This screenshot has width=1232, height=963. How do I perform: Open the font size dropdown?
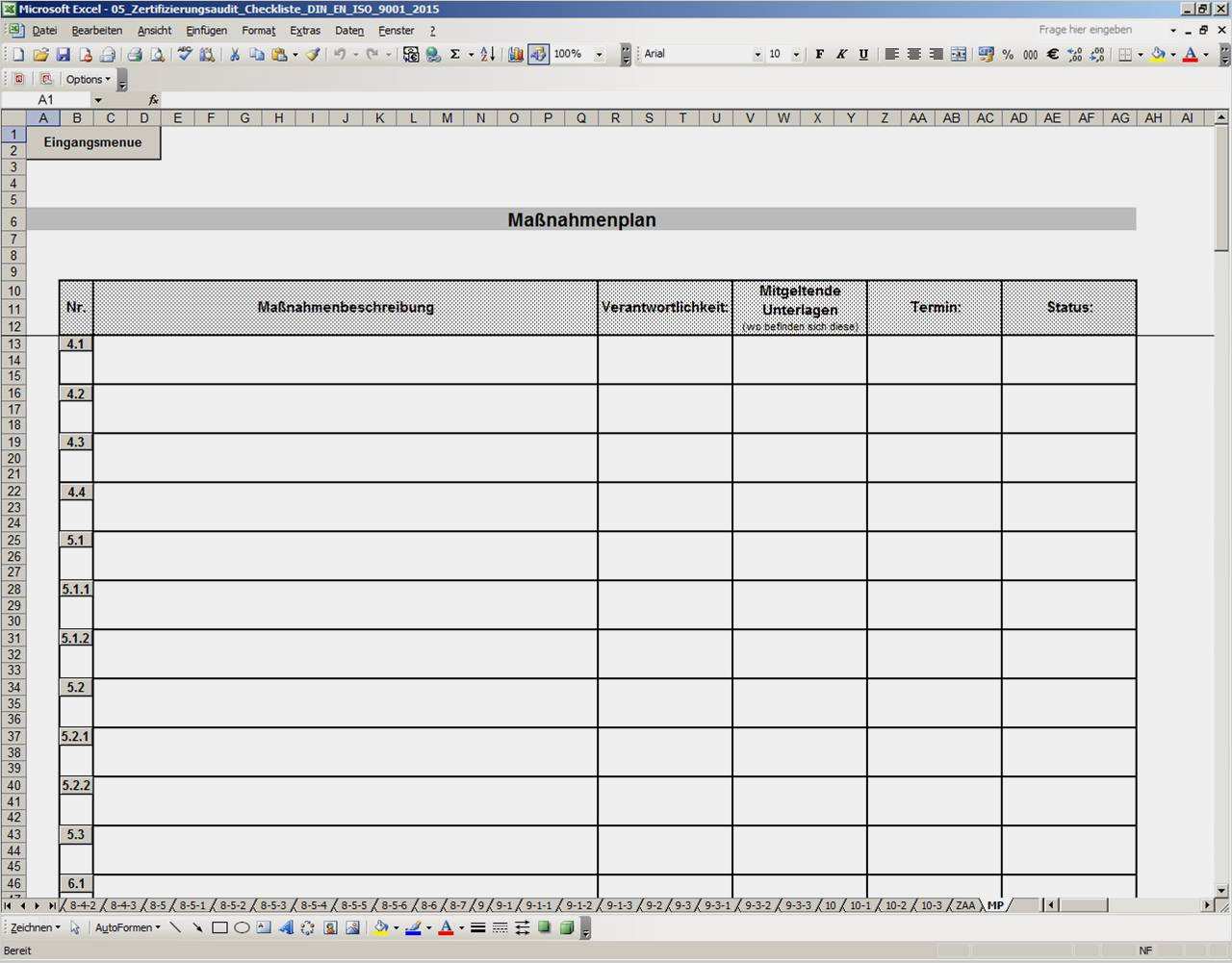[796, 54]
